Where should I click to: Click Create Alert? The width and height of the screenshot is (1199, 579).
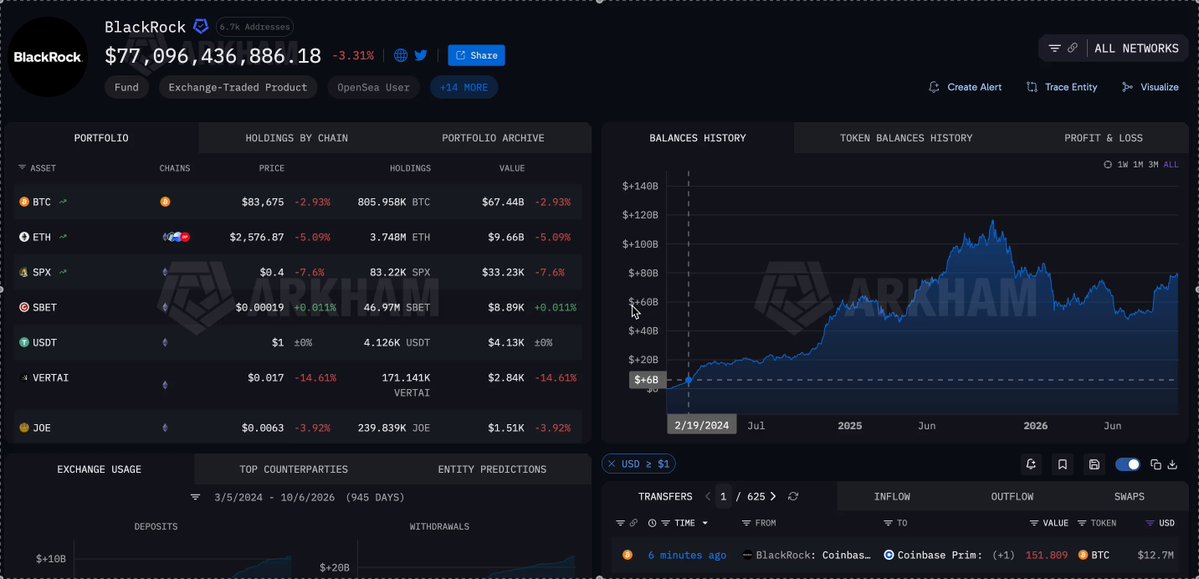point(965,87)
